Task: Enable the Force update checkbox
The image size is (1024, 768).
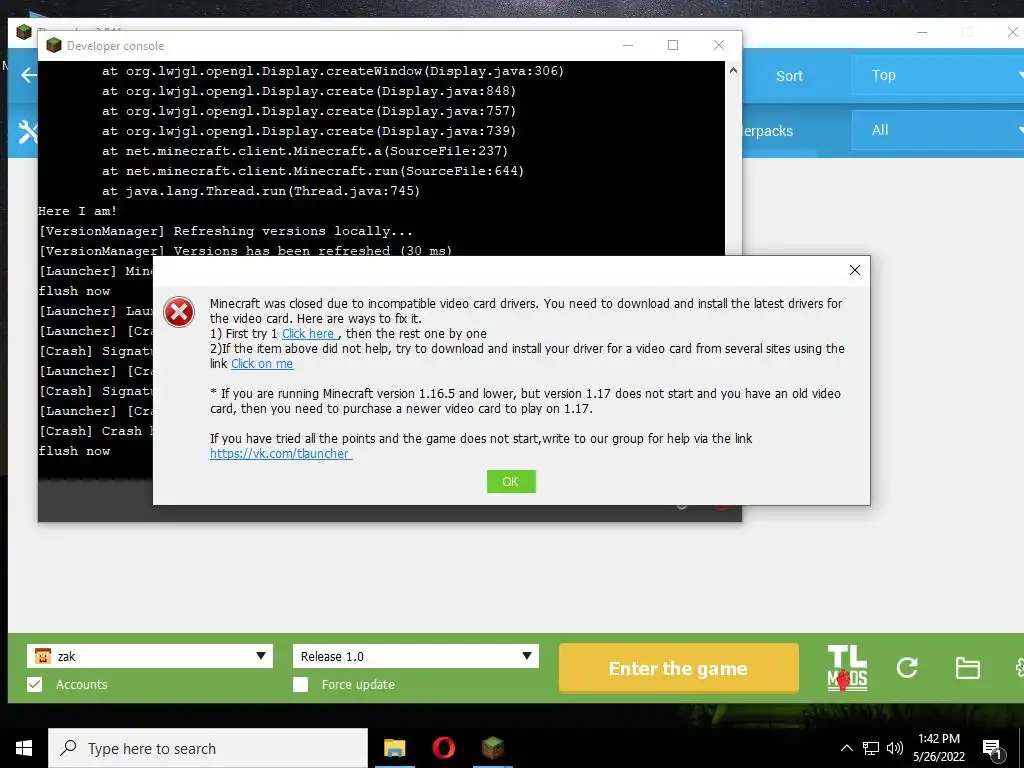Action: (x=300, y=684)
